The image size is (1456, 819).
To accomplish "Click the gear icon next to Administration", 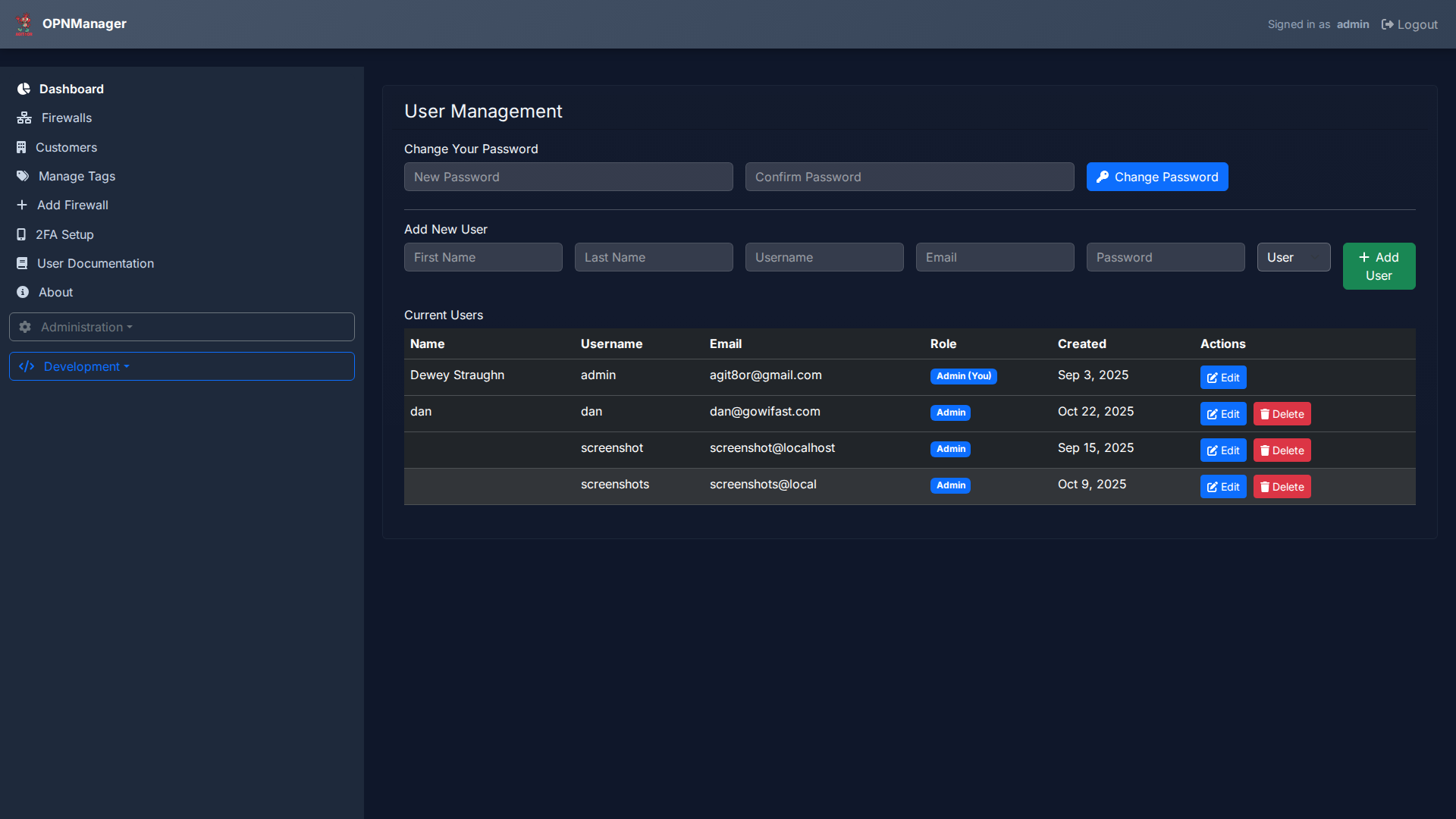I will tap(25, 327).
